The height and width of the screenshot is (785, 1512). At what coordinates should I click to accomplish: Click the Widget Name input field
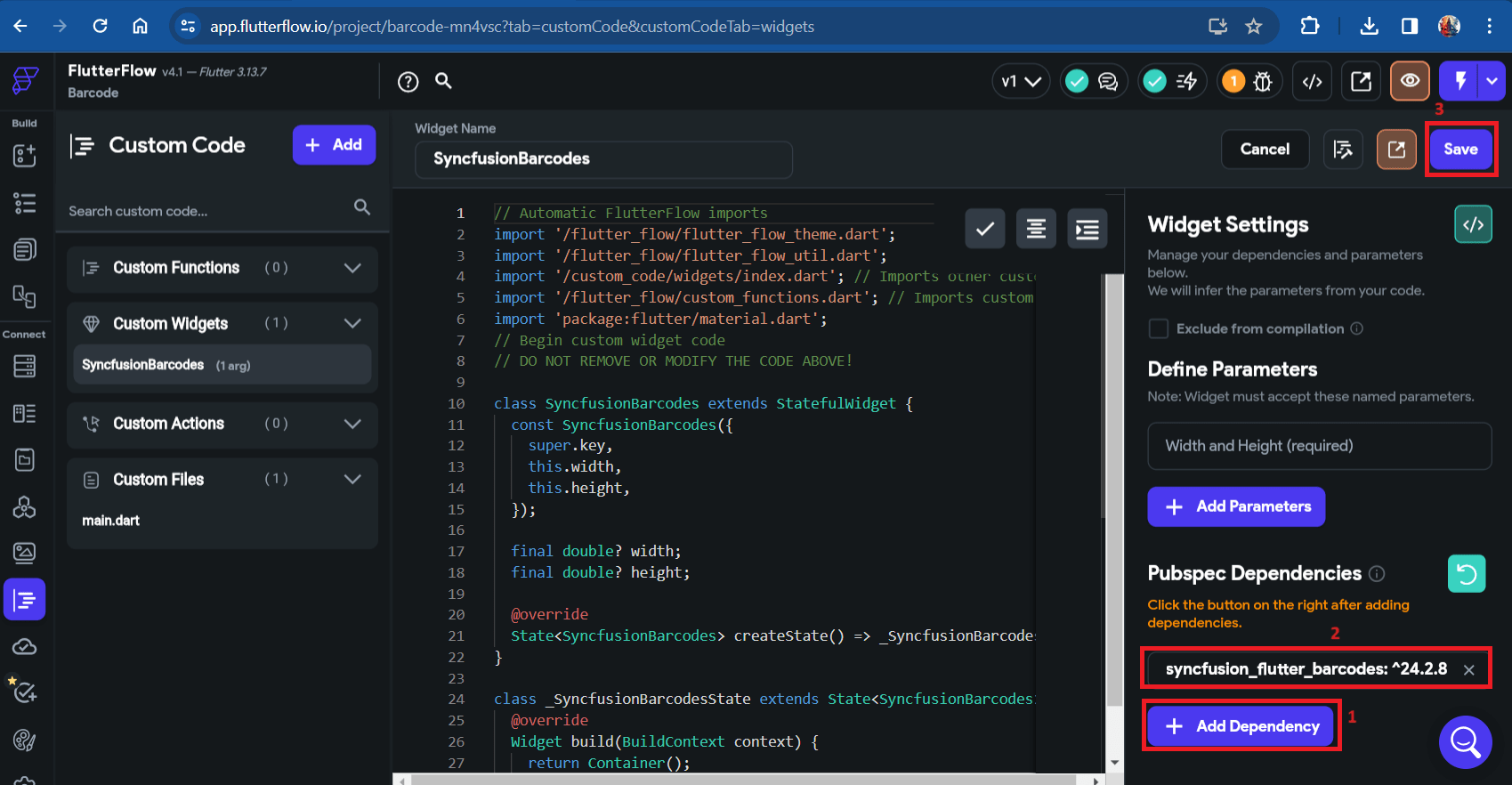click(603, 159)
